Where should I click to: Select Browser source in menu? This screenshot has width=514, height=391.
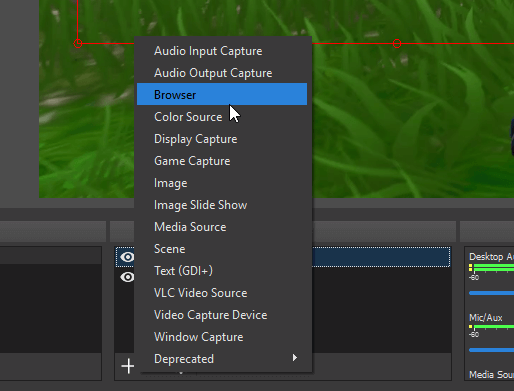(222, 94)
